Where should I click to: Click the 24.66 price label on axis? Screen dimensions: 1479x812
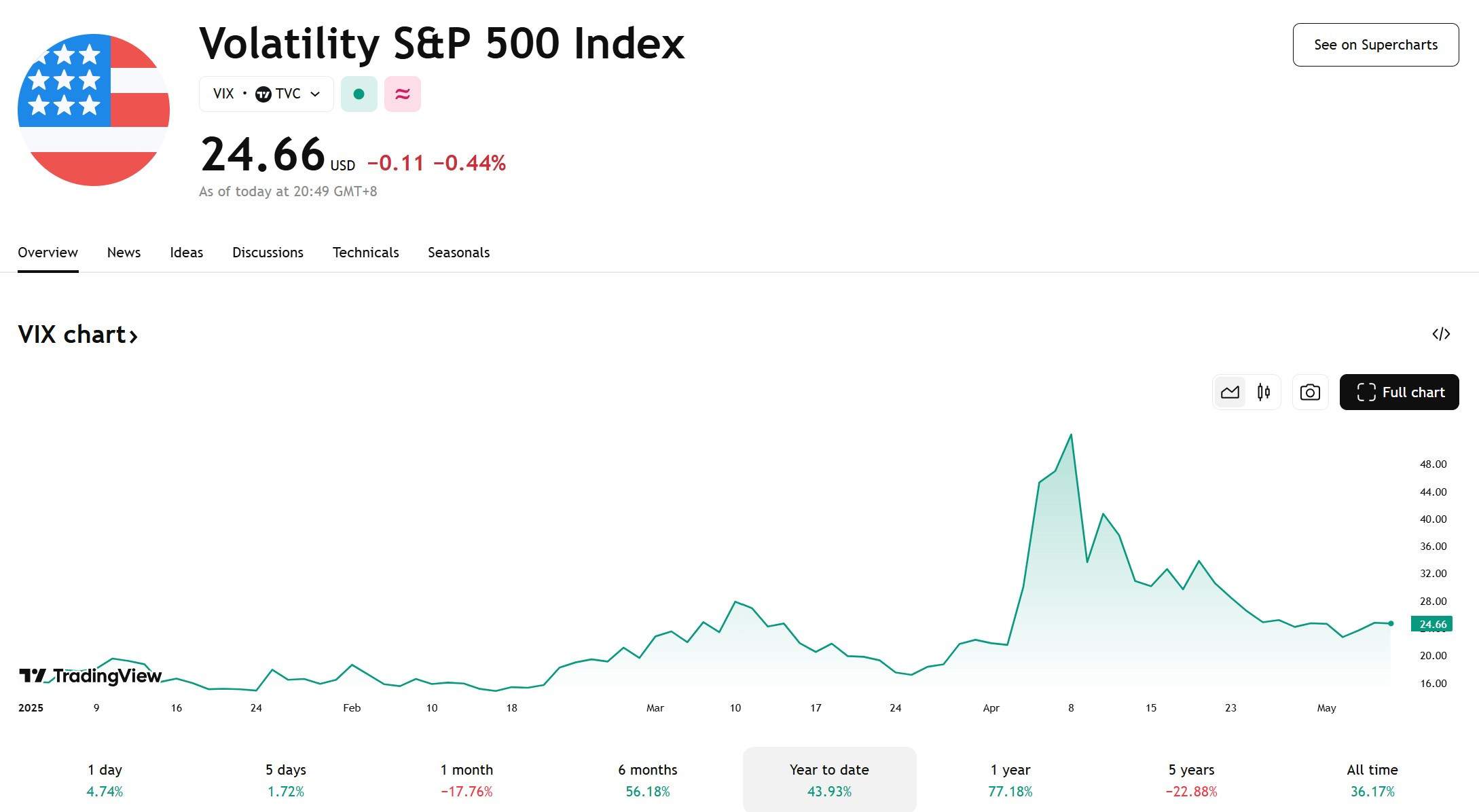pyautogui.click(x=1431, y=624)
